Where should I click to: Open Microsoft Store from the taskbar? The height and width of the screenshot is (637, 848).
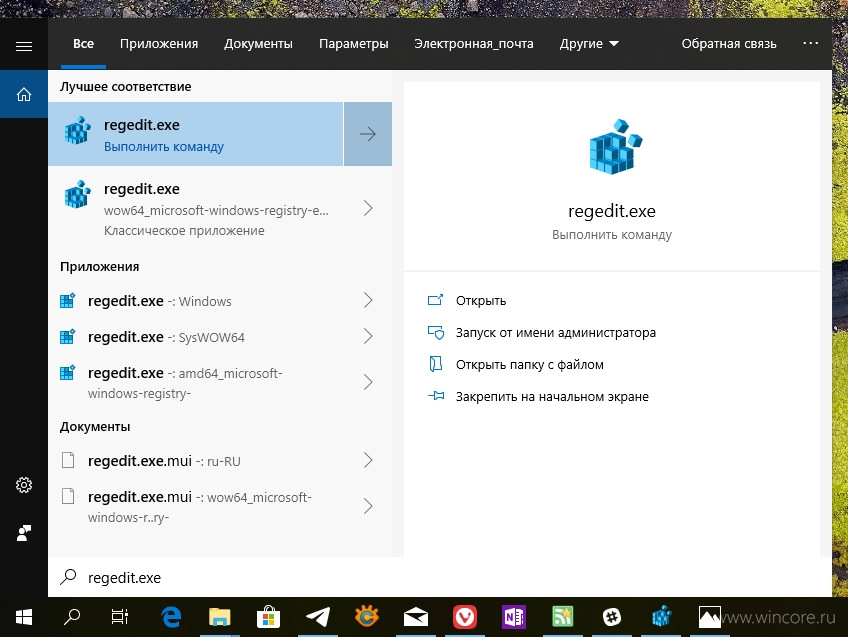(x=268, y=617)
